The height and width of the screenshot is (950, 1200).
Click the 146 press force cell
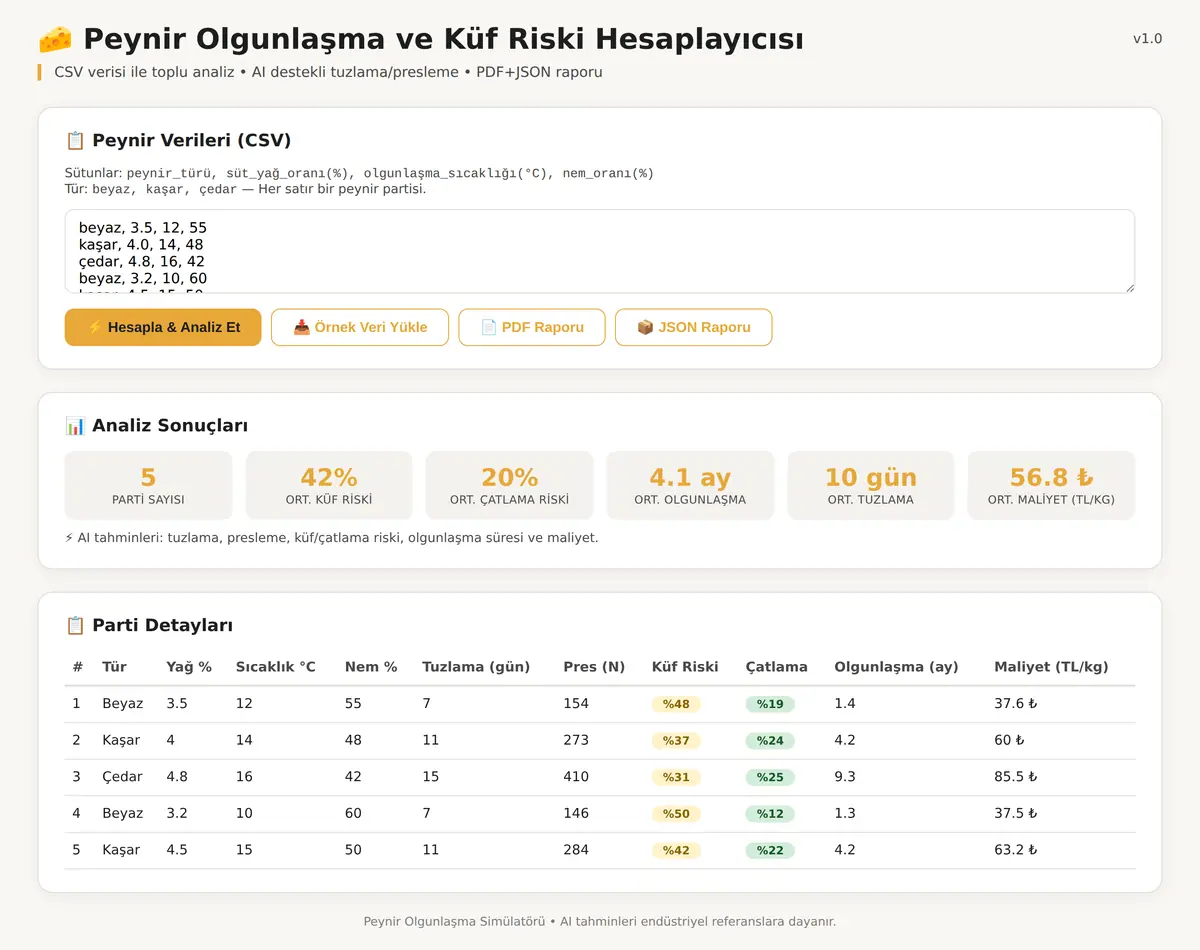[x=576, y=814]
